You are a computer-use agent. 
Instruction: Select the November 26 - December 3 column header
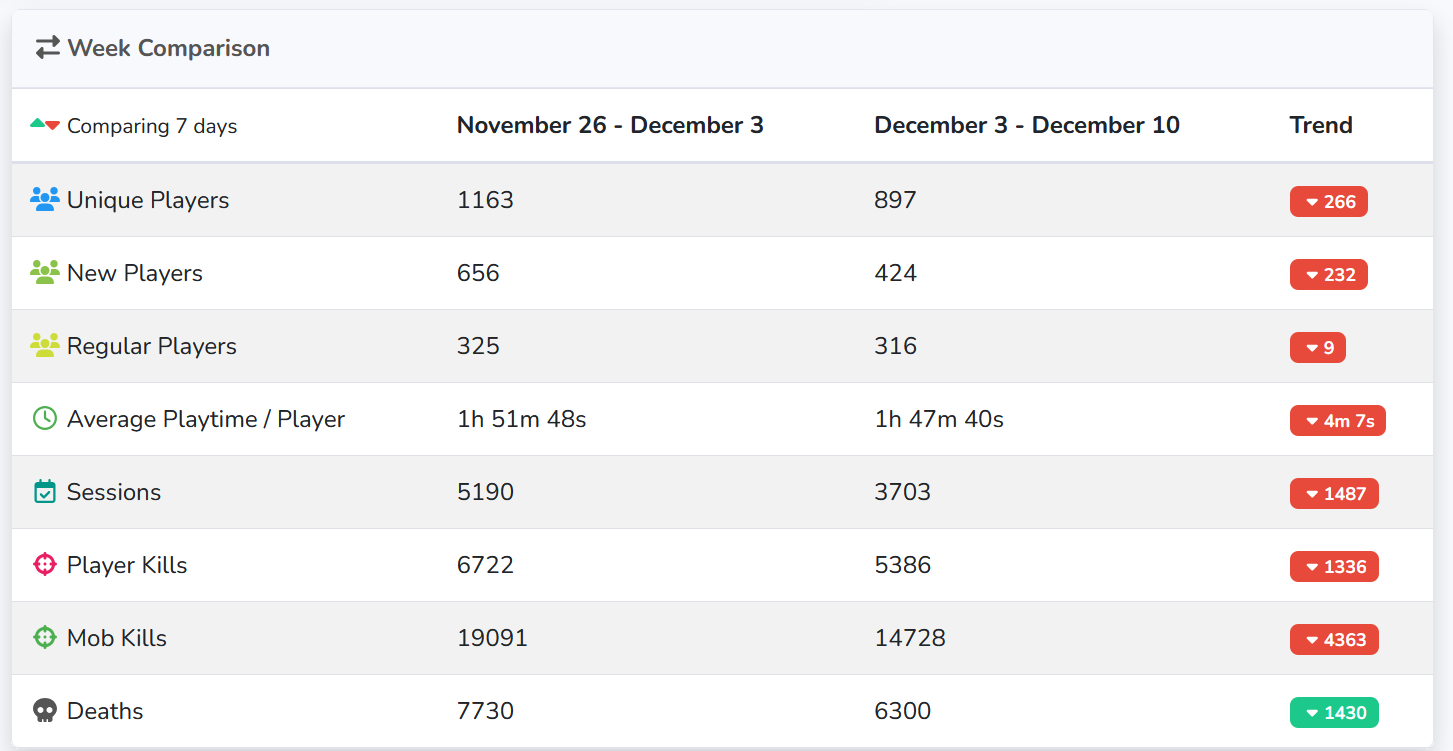(610, 125)
